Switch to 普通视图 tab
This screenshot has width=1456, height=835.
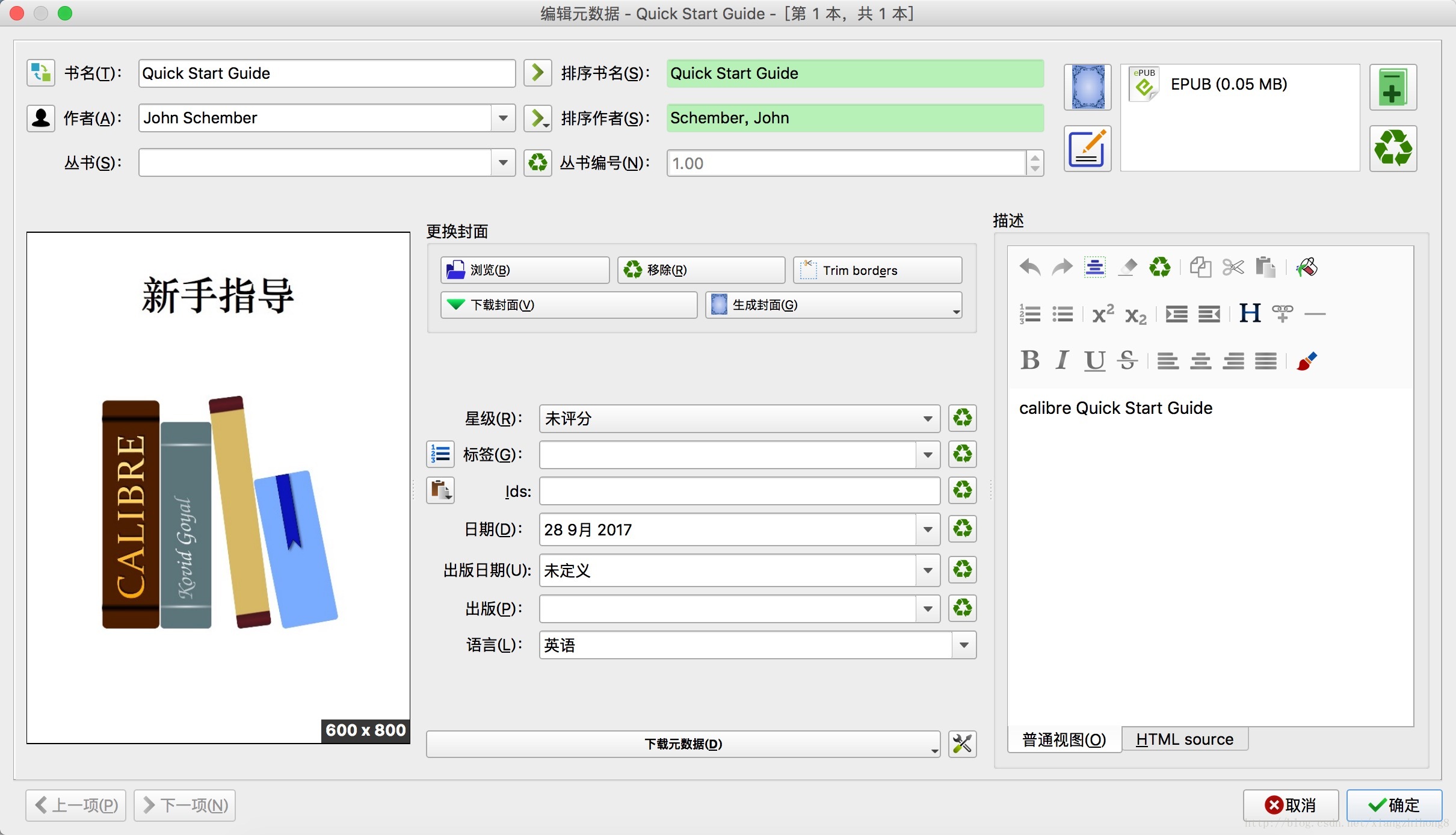click(1064, 739)
